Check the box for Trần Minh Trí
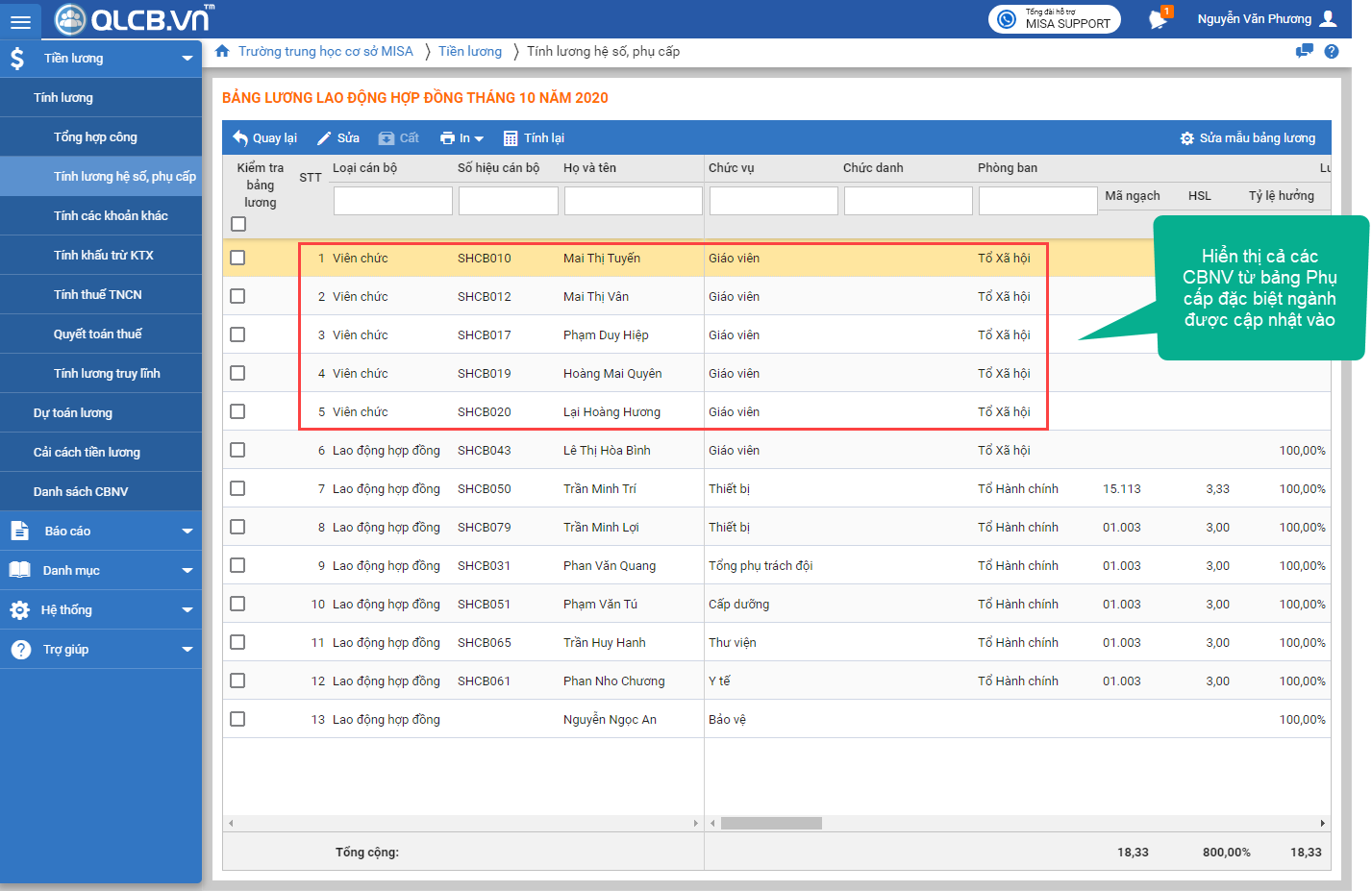 [x=238, y=488]
